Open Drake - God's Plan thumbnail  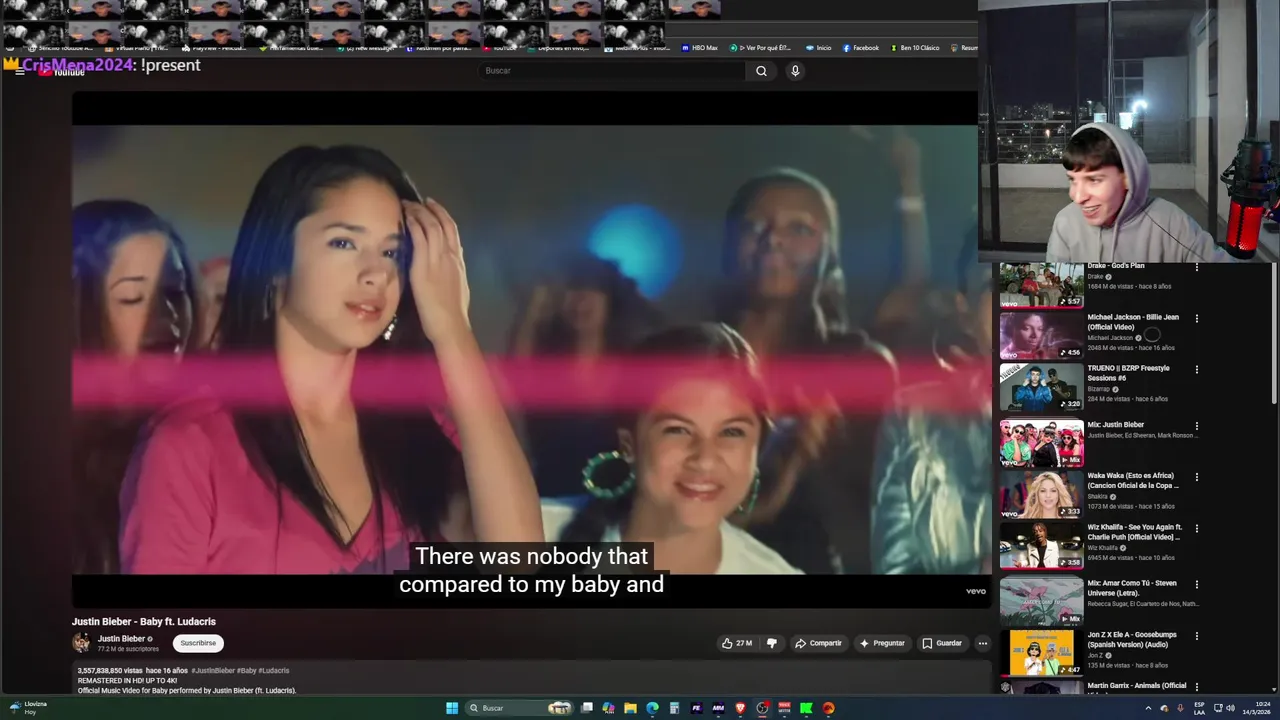click(x=1041, y=285)
